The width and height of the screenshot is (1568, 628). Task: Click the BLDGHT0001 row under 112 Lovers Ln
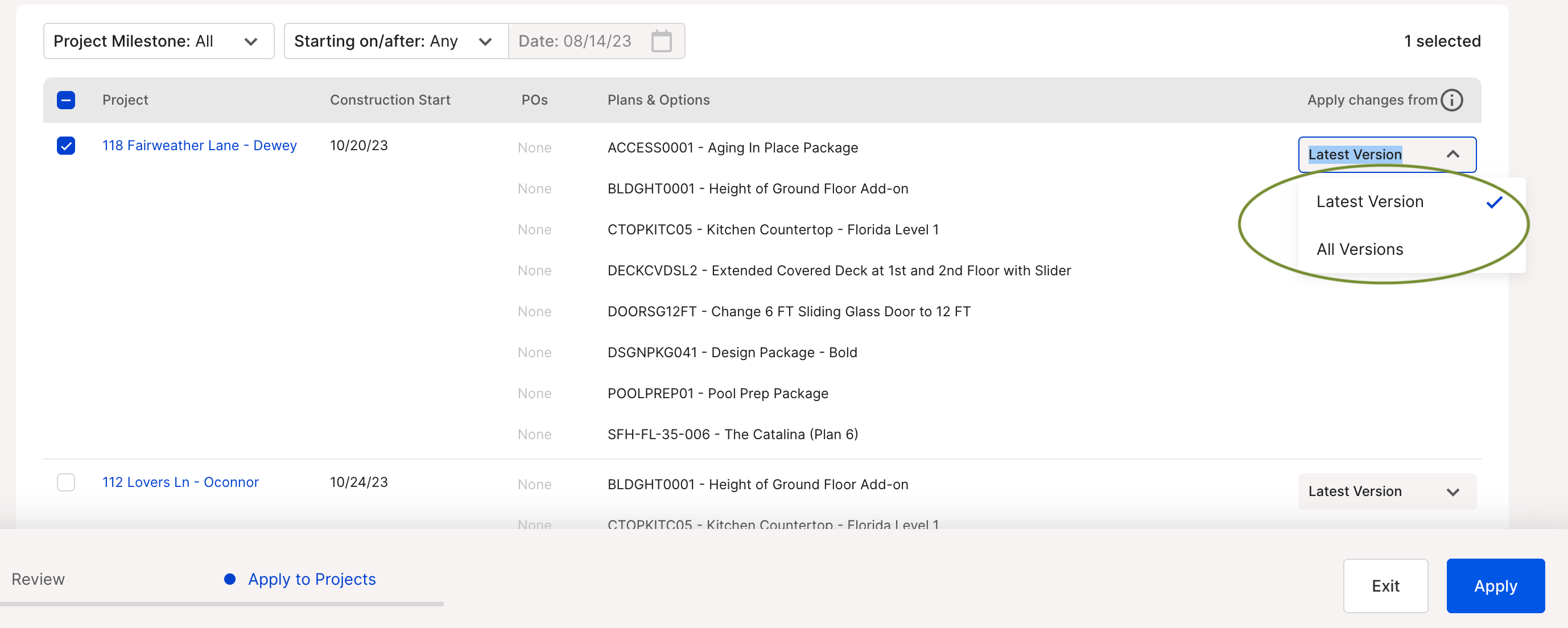coord(757,485)
